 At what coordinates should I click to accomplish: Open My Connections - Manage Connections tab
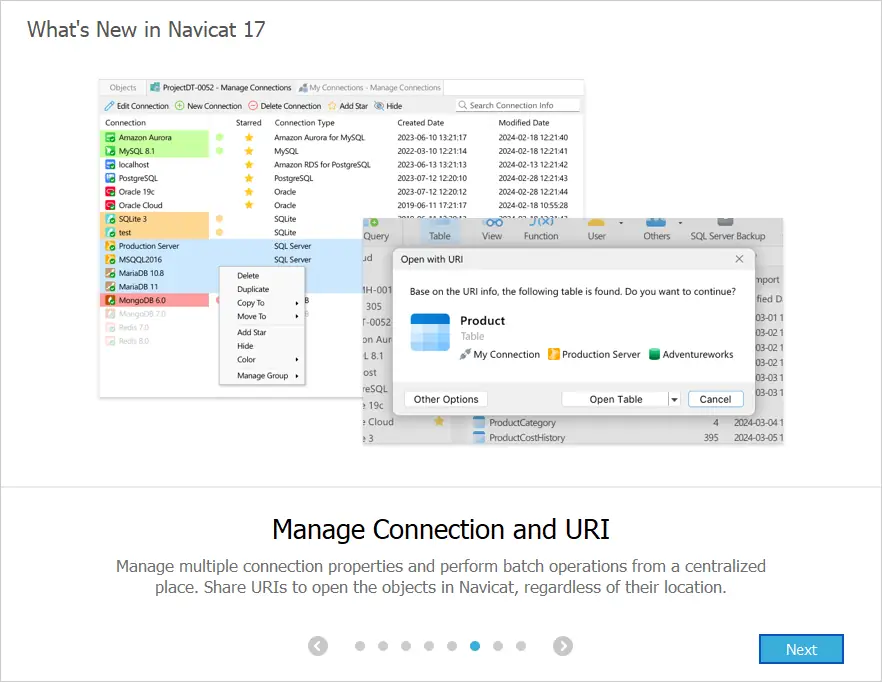(370, 88)
